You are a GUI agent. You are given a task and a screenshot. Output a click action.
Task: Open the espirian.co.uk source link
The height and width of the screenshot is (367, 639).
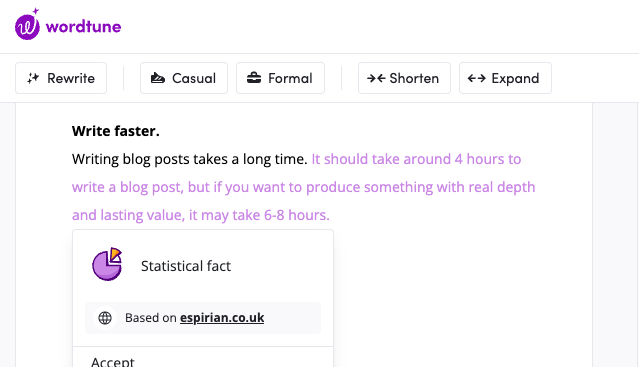click(x=222, y=318)
